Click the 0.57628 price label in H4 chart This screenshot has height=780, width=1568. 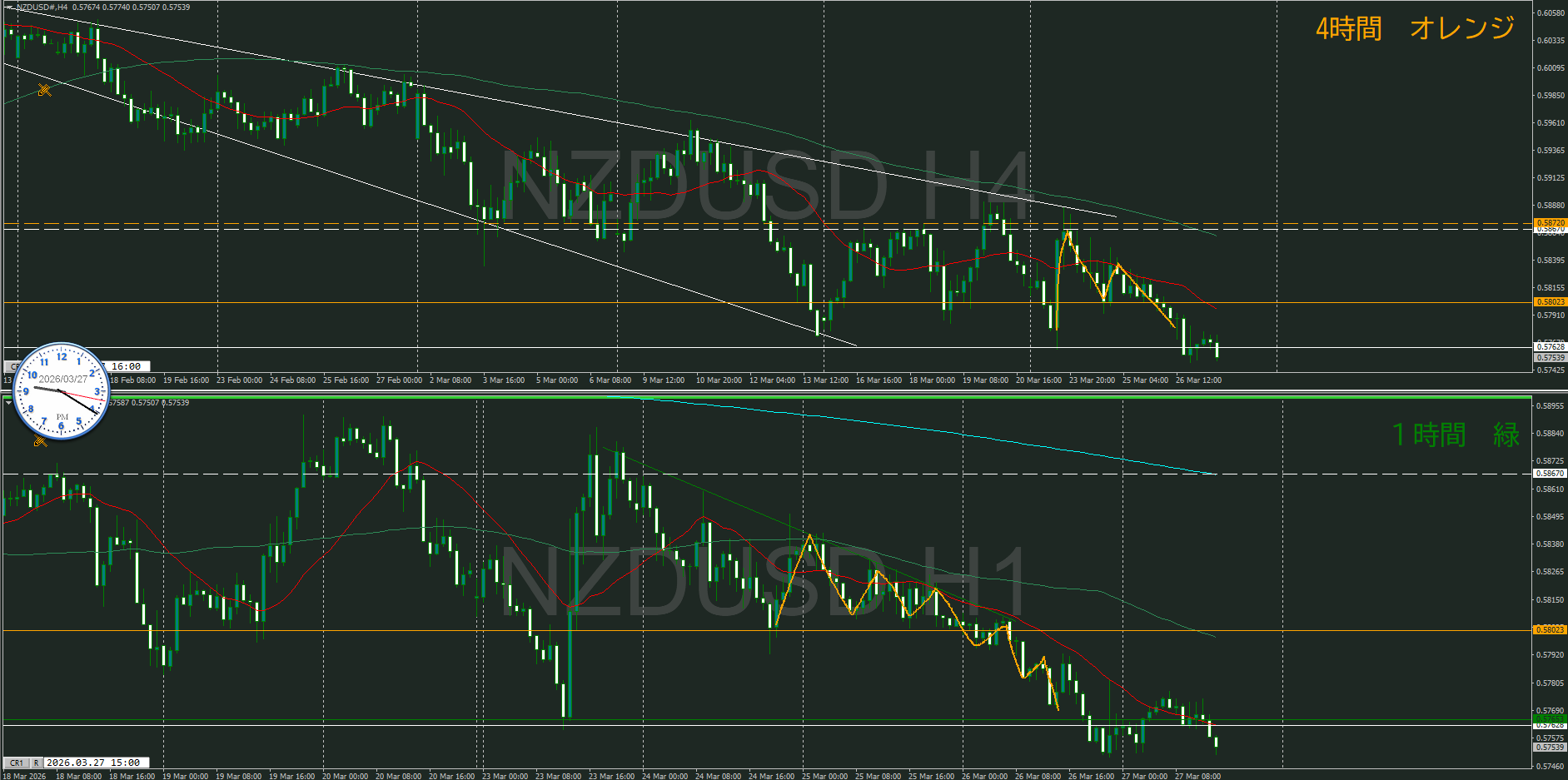pos(1550,346)
